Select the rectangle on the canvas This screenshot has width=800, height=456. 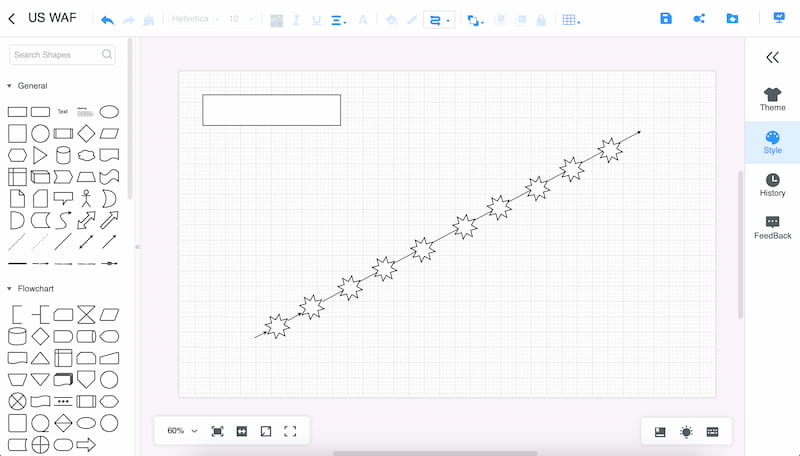pos(271,110)
